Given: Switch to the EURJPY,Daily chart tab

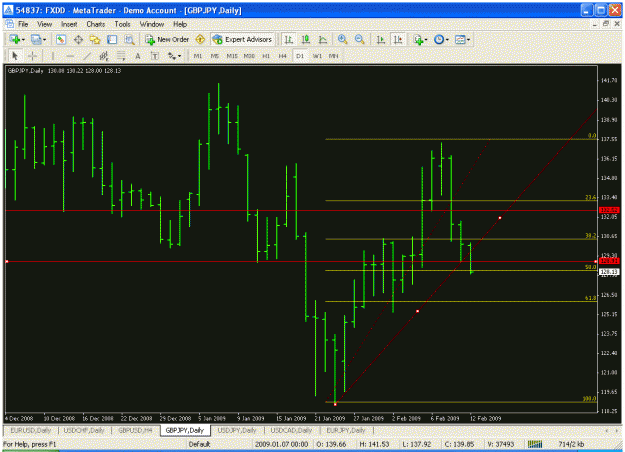Looking at the screenshot, I should pyautogui.click(x=346, y=430).
